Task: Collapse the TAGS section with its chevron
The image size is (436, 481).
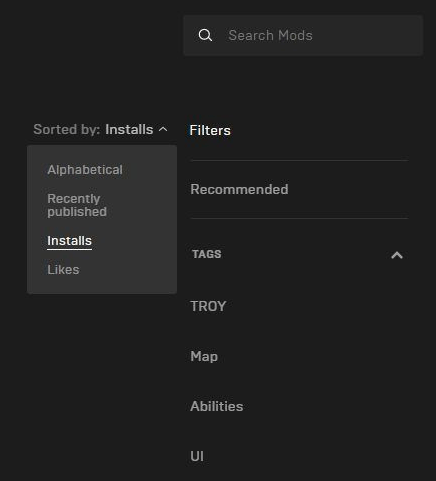Action: pyautogui.click(x=397, y=255)
